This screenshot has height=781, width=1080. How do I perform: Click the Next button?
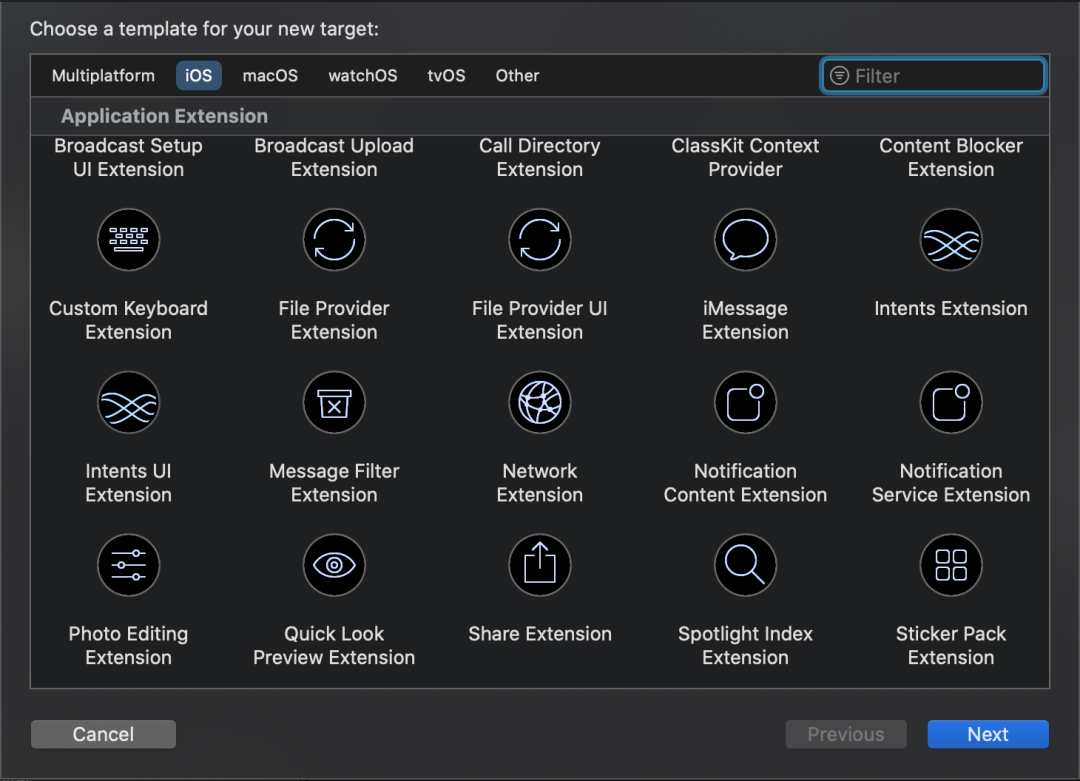987,734
